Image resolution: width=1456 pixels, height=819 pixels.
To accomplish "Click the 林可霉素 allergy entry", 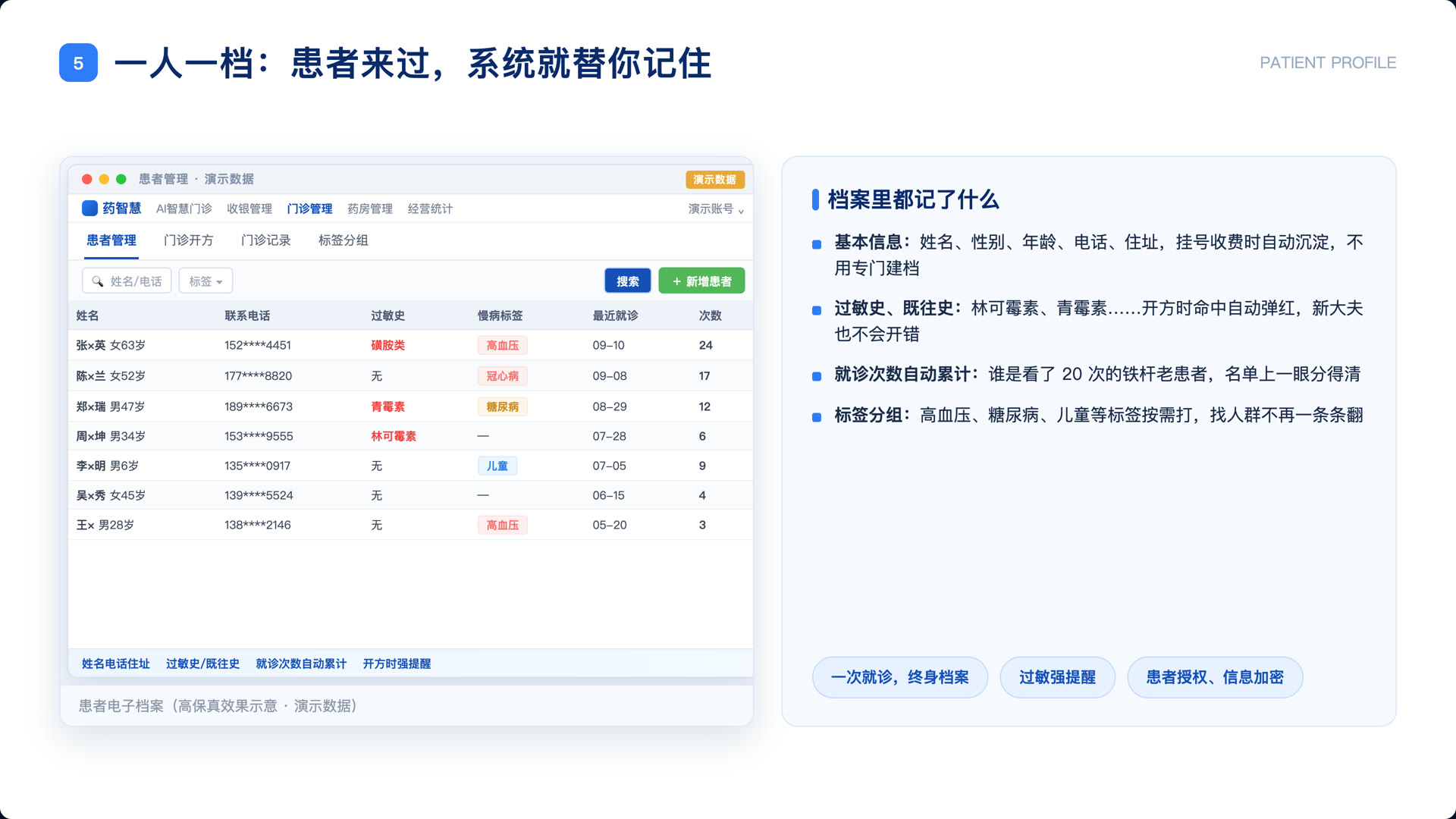I will [394, 436].
